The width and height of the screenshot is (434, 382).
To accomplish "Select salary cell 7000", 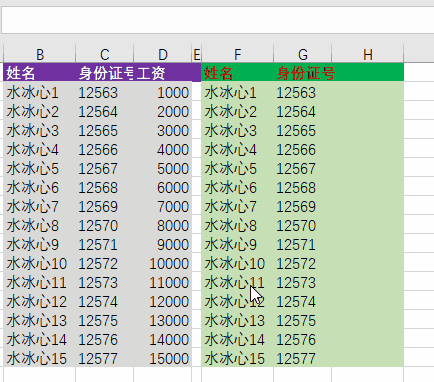I will click(x=163, y=206).
